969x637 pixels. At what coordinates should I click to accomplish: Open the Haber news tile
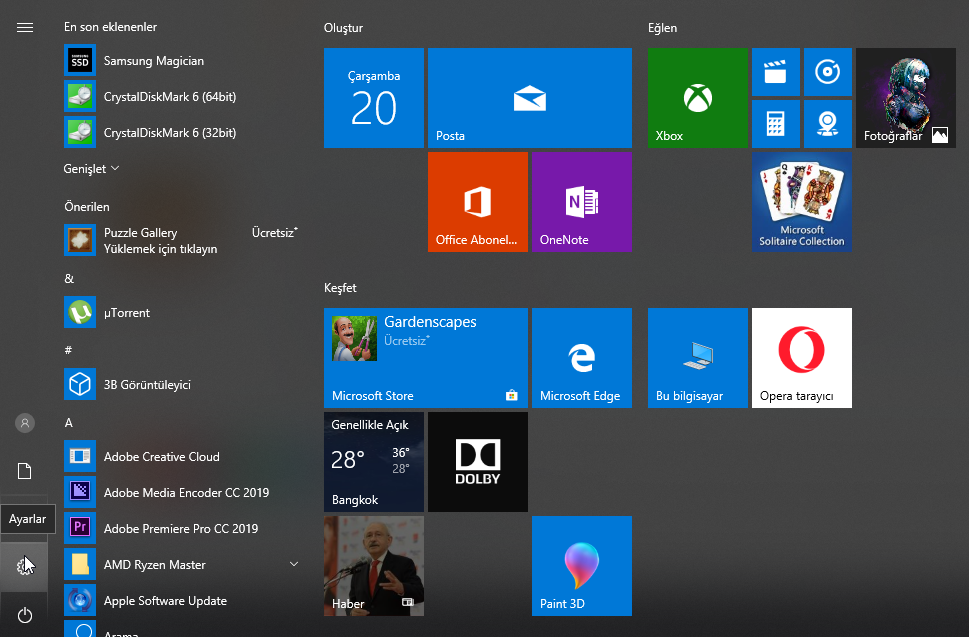tap(374, 566)
